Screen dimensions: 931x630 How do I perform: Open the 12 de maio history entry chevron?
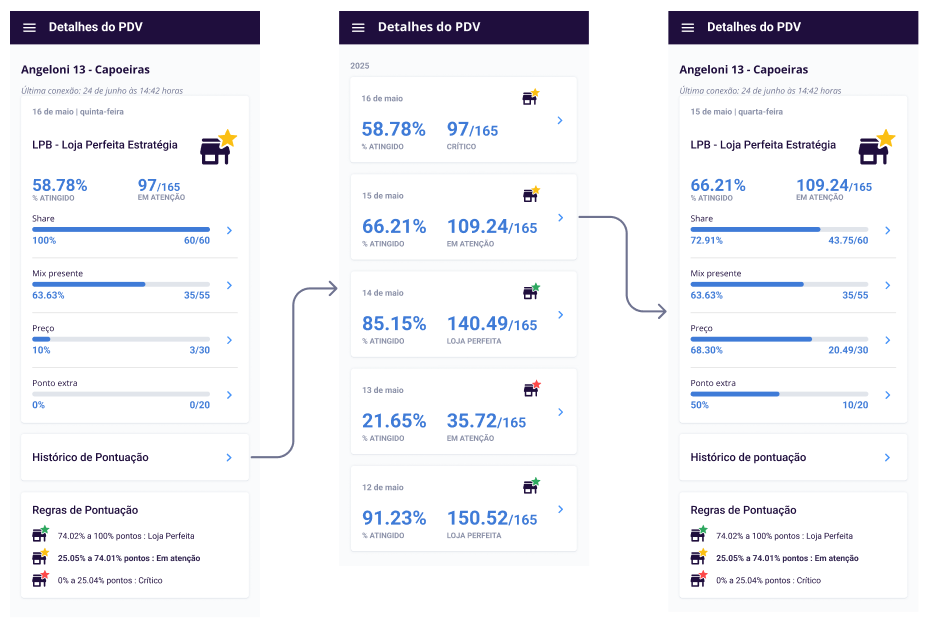coord(560,509)
